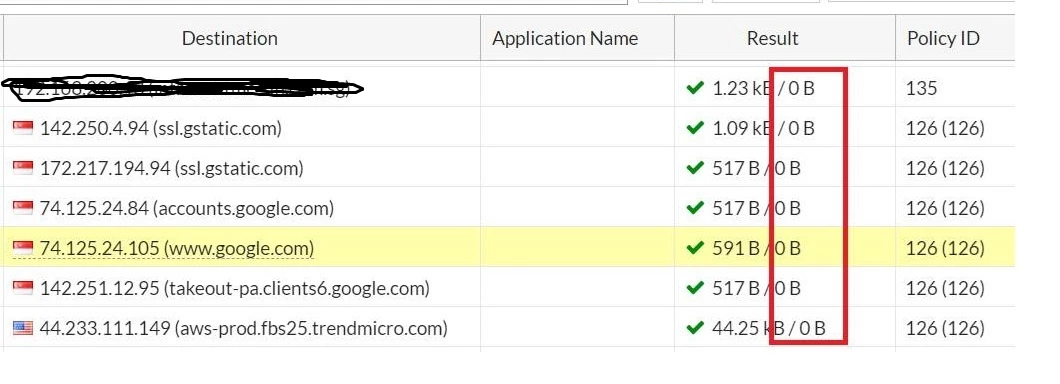Click the flag next to takeout-pa.clients6.google.com
The height and width of the screenshot is (384, 1060).
[x=22, y=288]
